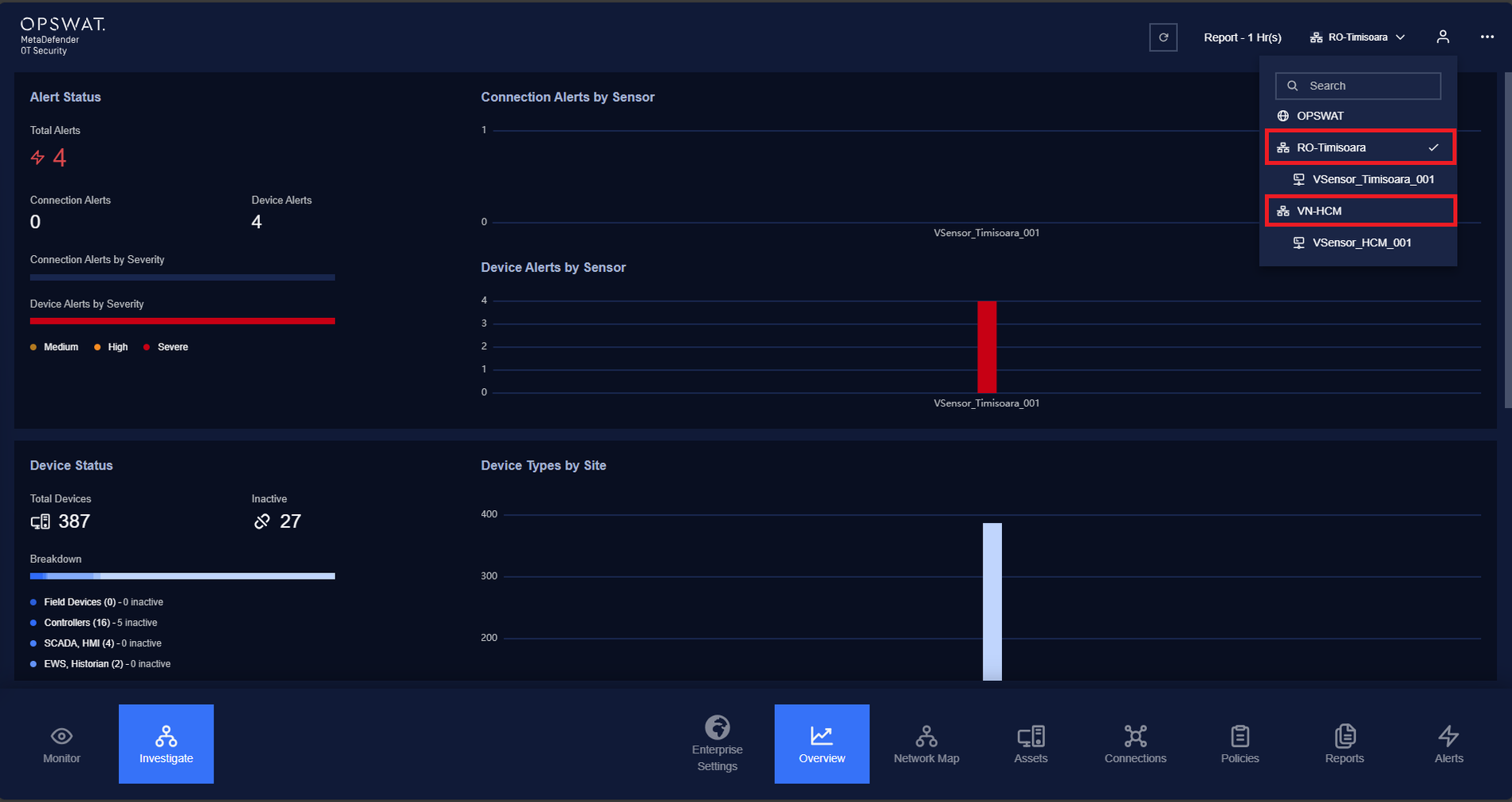Viewport: 1512px width, 802px height.
Task: Open the Alerts section
Action: coord(1449,745)
